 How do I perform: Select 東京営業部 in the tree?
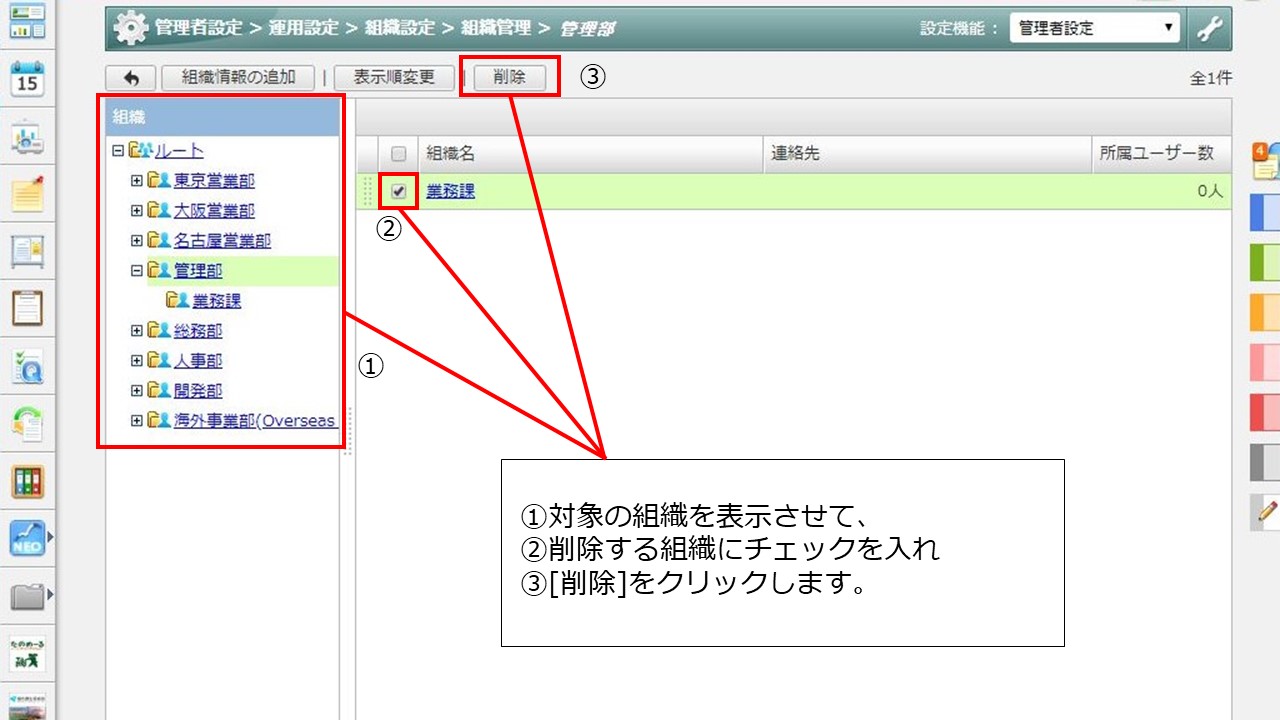[214, 181]
